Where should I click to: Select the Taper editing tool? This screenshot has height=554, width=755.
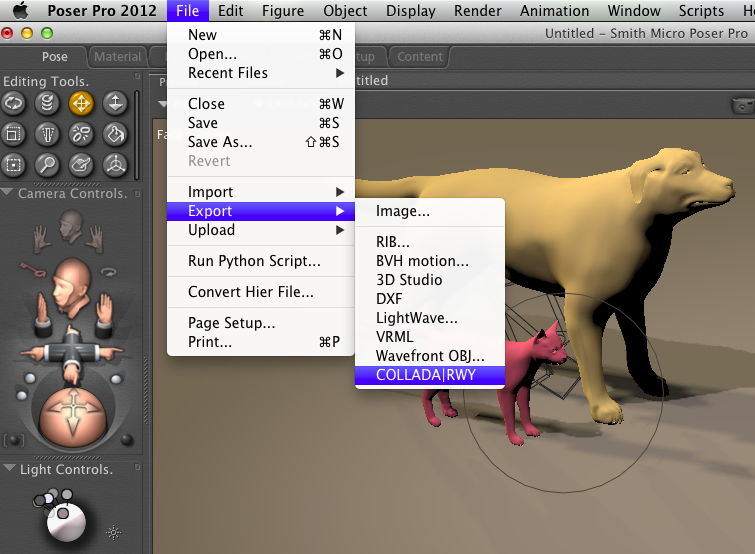[47, 134]
